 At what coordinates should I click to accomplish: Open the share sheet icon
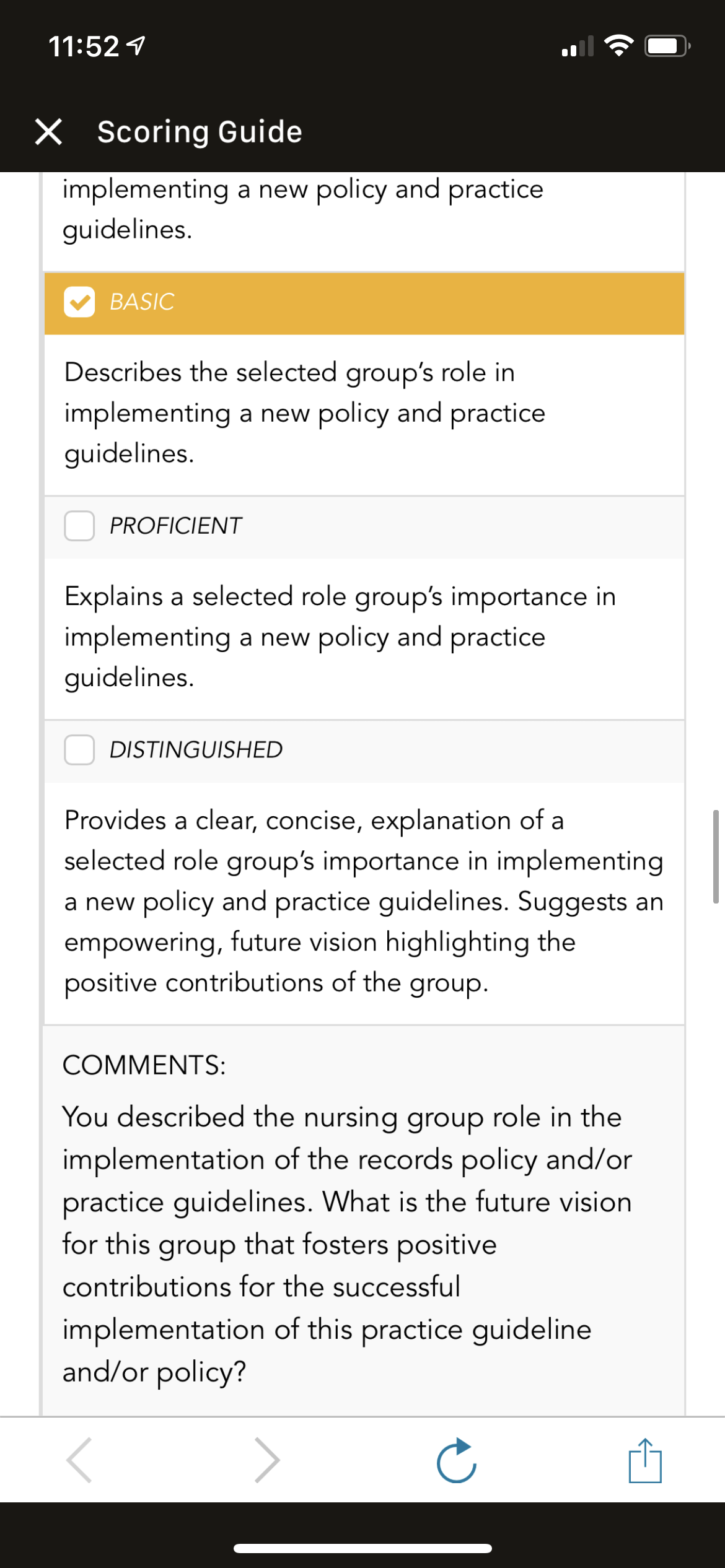[645, 1460]
